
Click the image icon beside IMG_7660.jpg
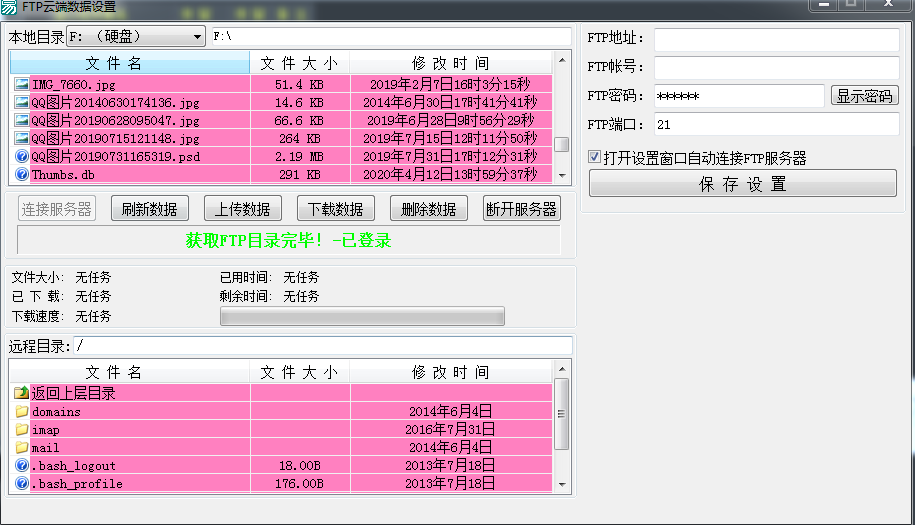pyautogui.click(x=22, y=84)
